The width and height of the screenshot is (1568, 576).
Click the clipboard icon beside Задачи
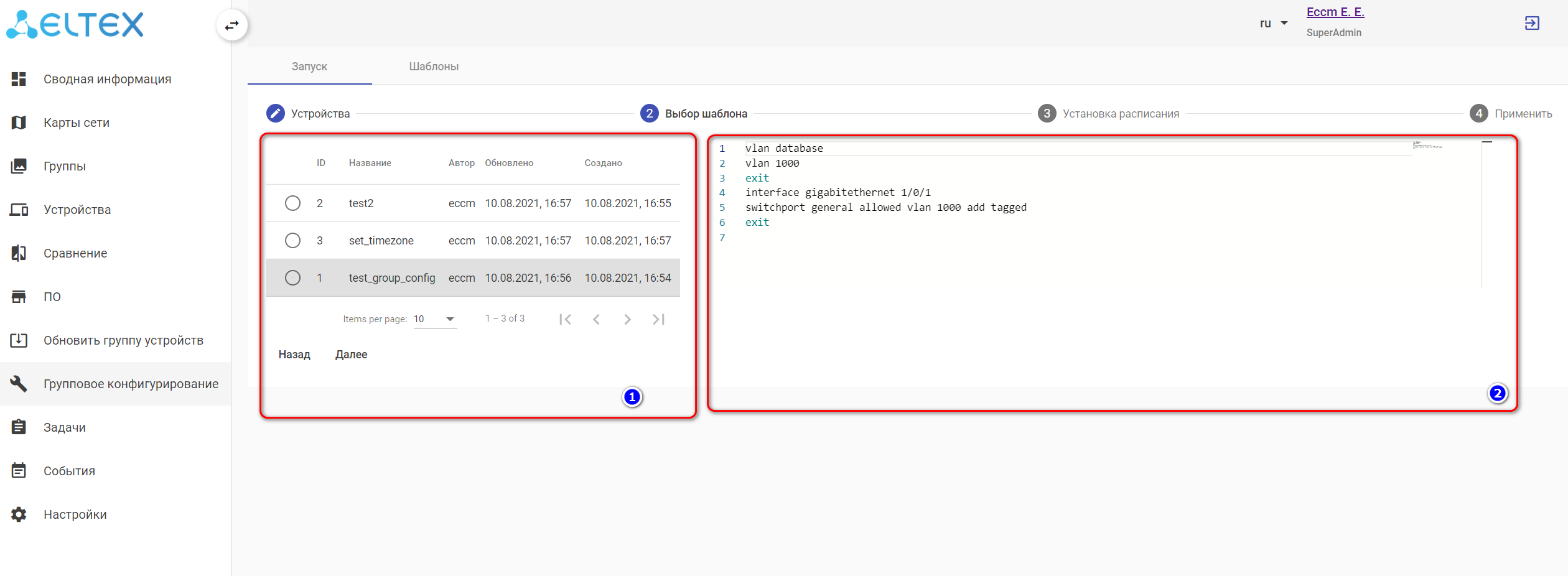[19, 427]
